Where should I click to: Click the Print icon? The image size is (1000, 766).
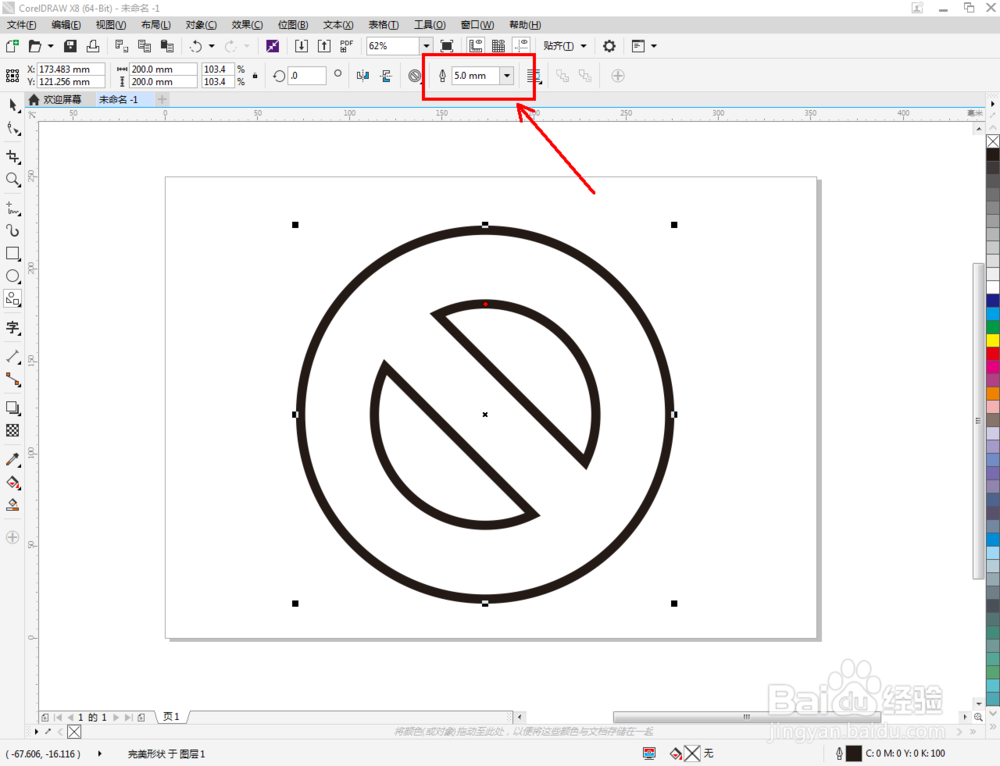93,46
